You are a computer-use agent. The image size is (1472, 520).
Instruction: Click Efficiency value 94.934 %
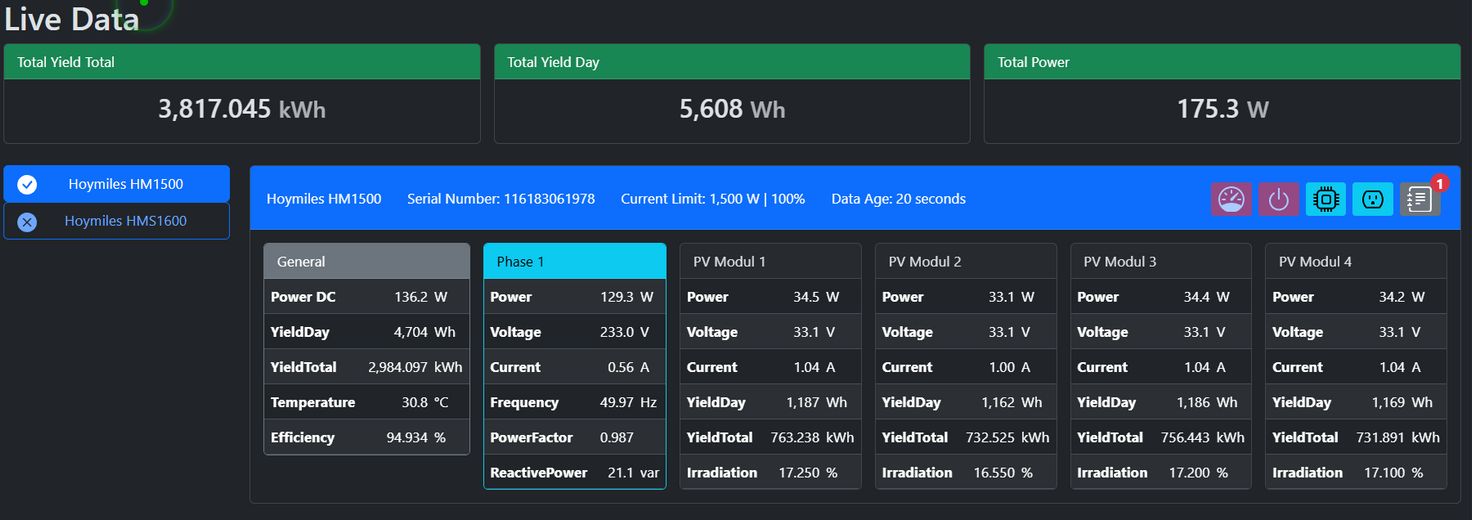coord(416,437)
